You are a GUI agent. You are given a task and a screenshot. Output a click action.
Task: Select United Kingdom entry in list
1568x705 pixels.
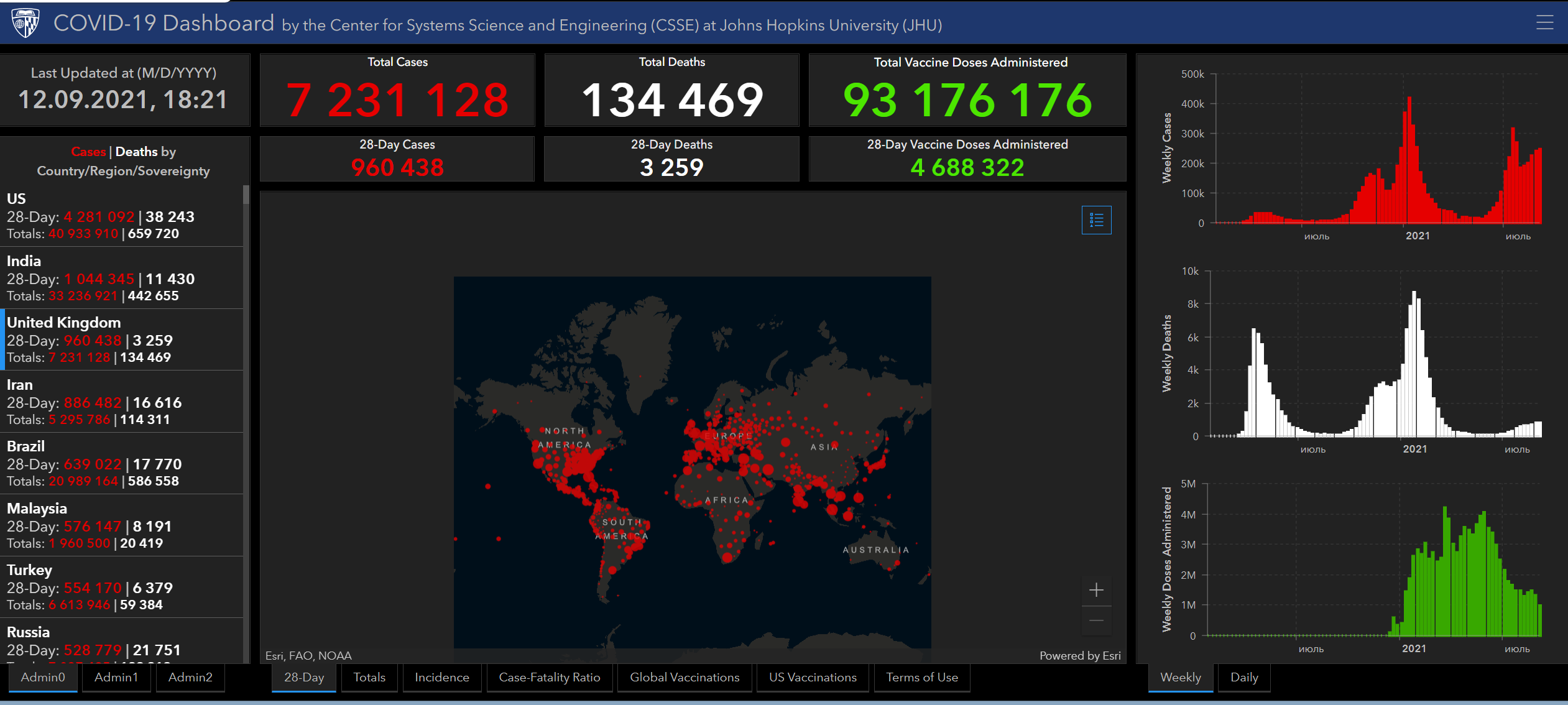[x=121, y=339]
